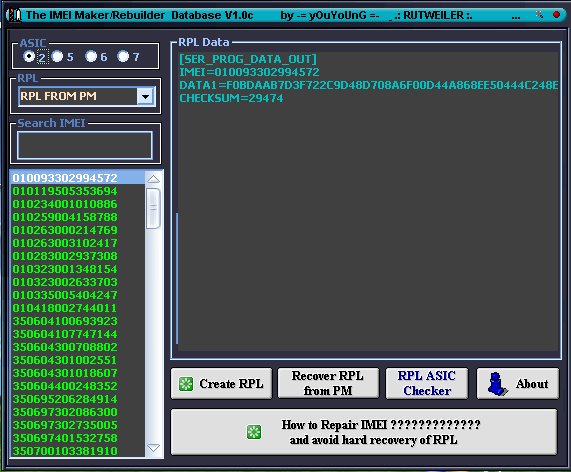Select IMEI 350695206284914 in list

78,399
